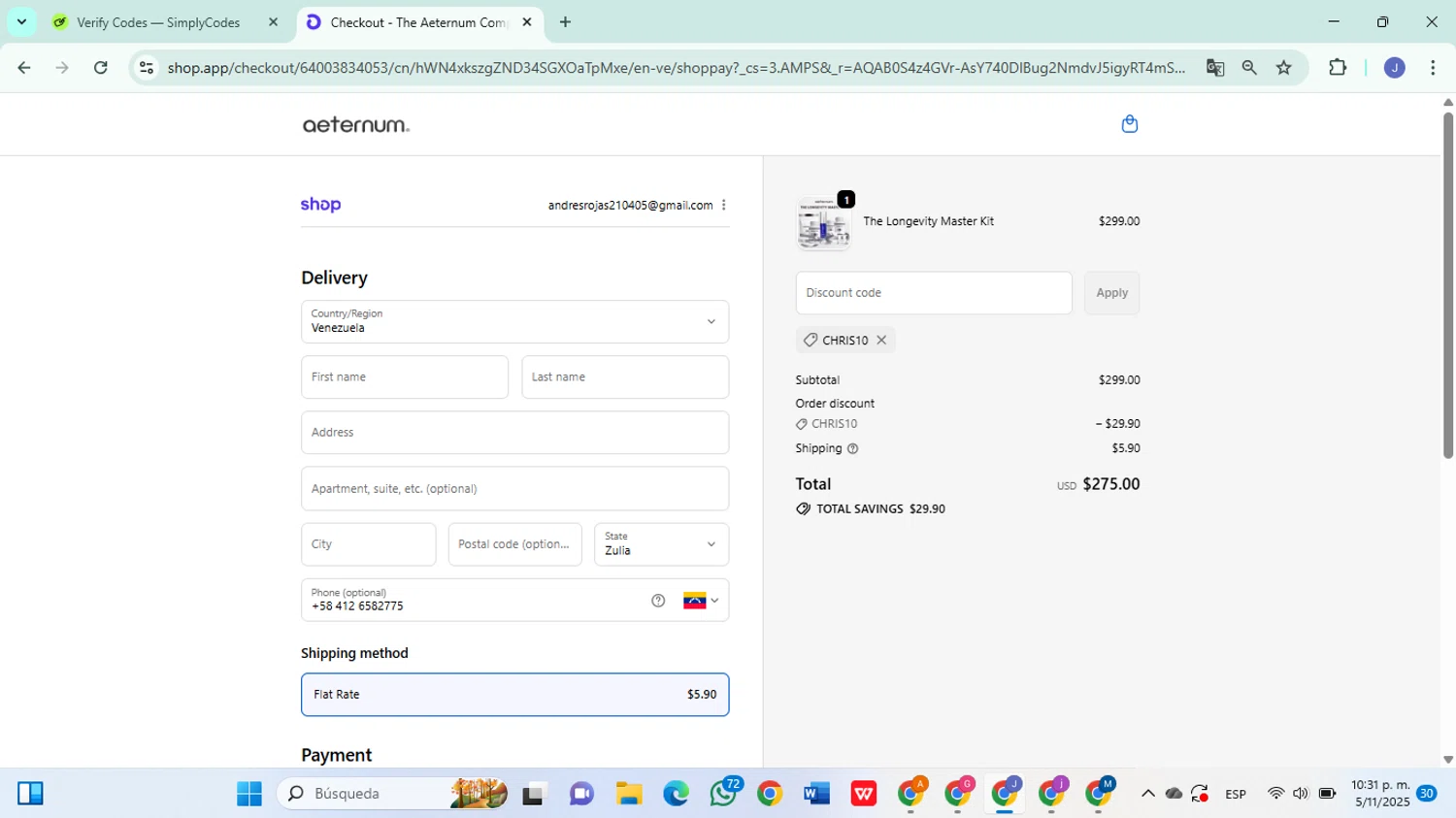Expand the State dropdown showing Zulia
This screenshot has height=818, width=1456.
pos(661,544)
